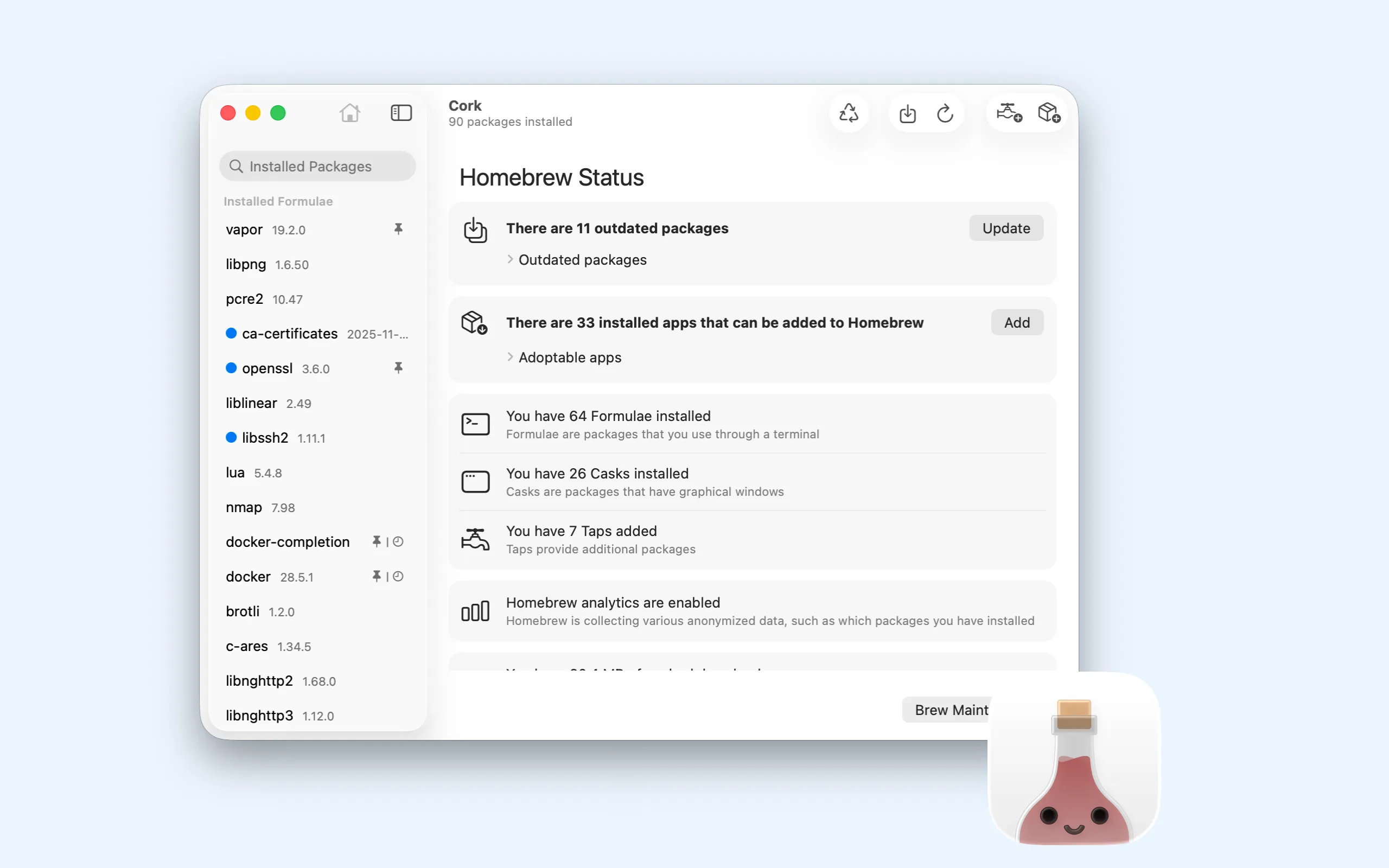Screen dimensions: 1389x868
Task: Click the yellow minimize window button
Action: (253, 113)
